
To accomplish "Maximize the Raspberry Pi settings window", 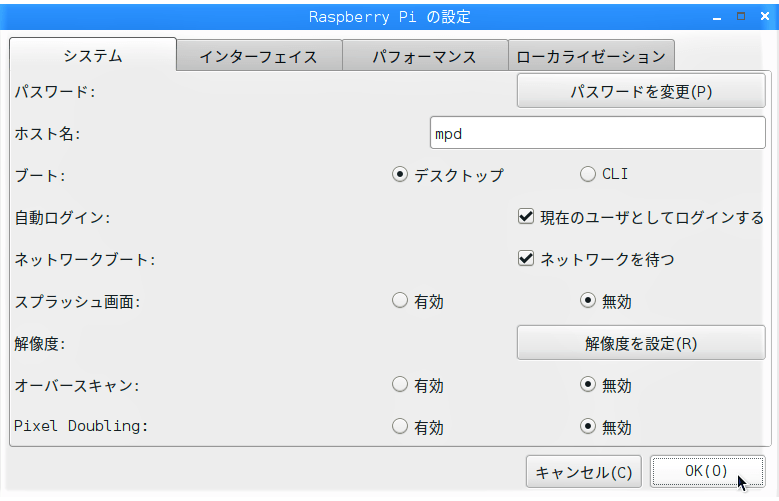I will [741, 16].
